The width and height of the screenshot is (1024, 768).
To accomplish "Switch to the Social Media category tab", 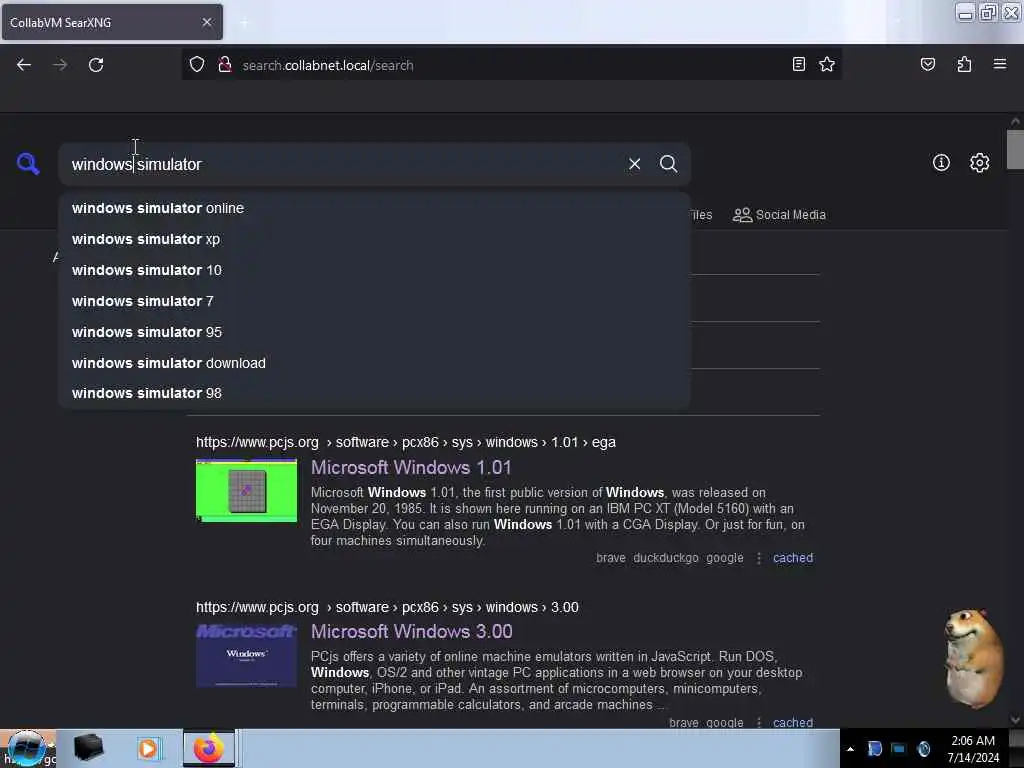I will pyautogui.click(x=779, y=215).
